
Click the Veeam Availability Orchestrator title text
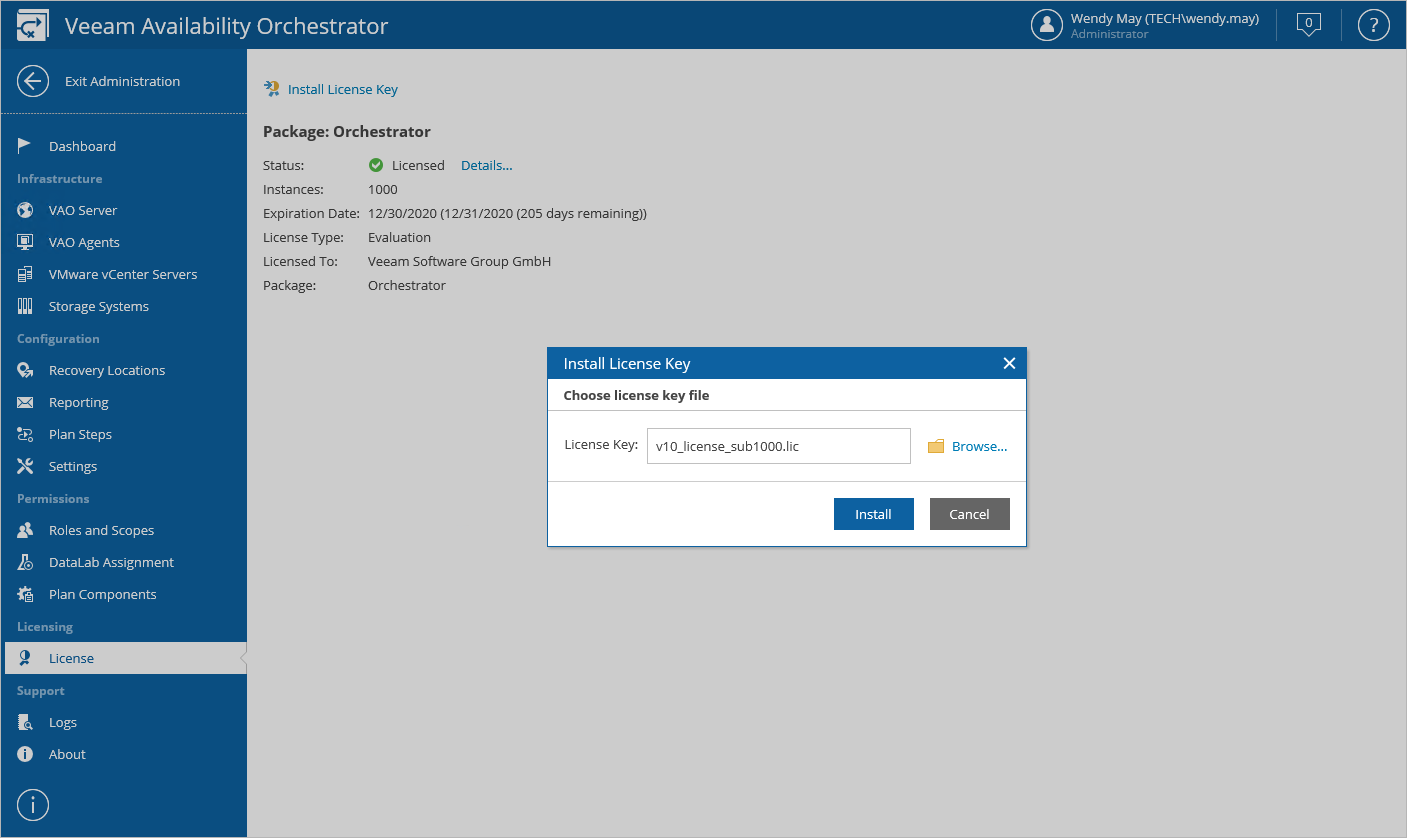[x=226, y=26]
